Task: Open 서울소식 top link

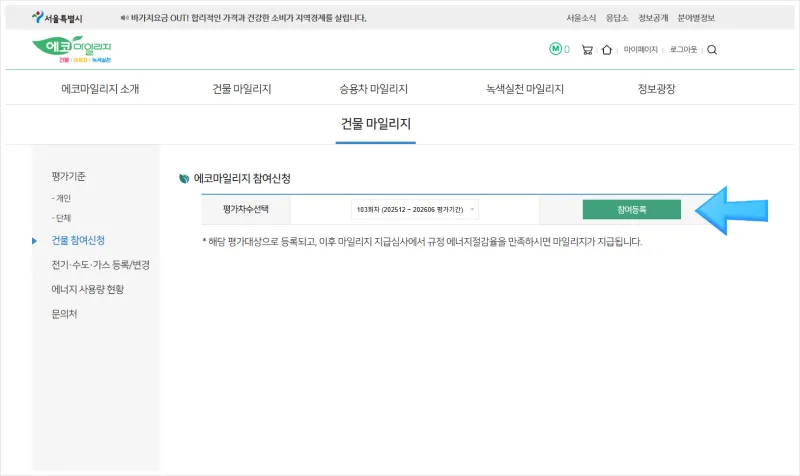Action: click(580, 18)
